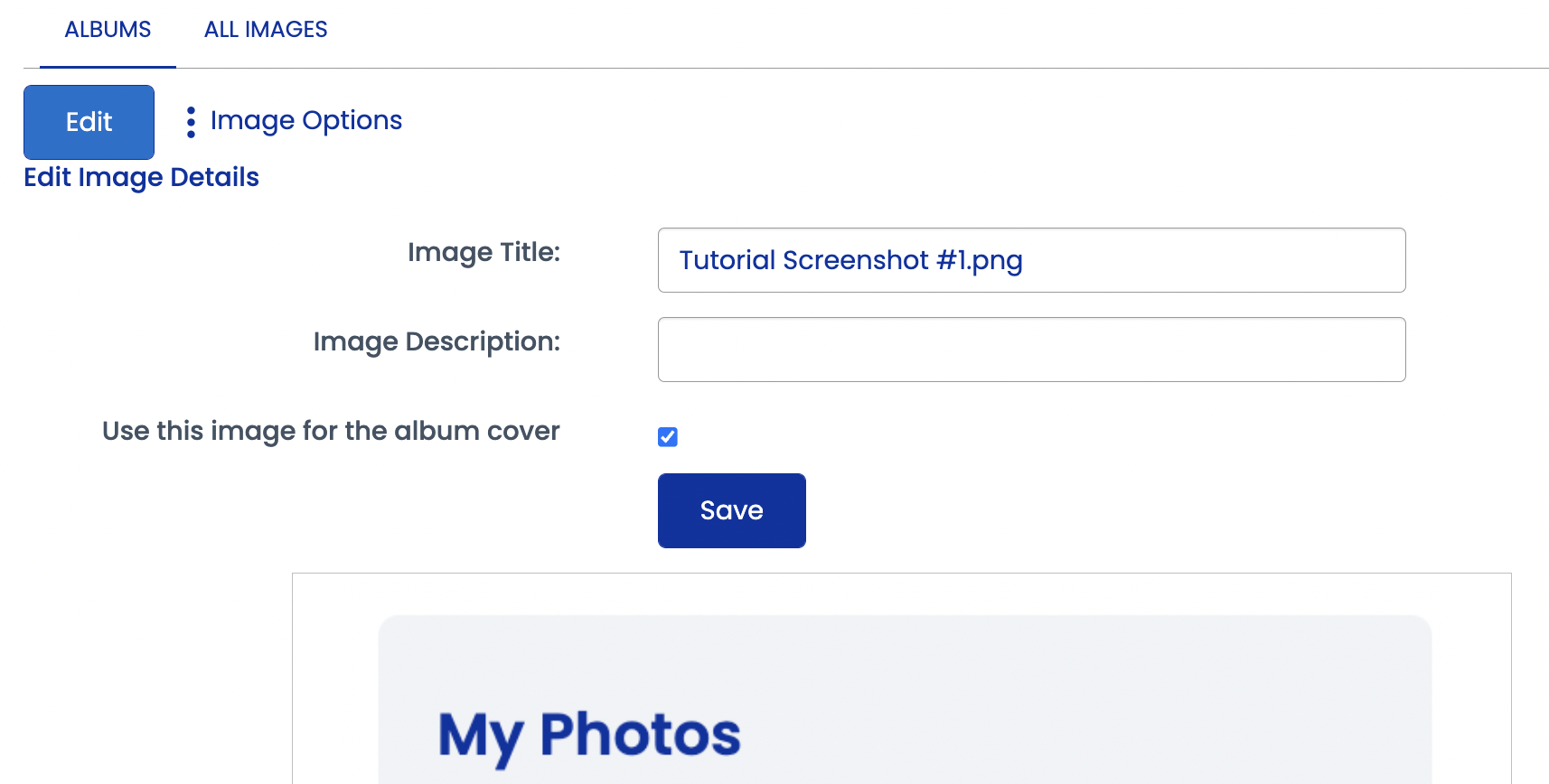The height and width of the screenshot is (784, 1549).
Task: Click the blue Edit button
Action: click(x=88, y=122)
